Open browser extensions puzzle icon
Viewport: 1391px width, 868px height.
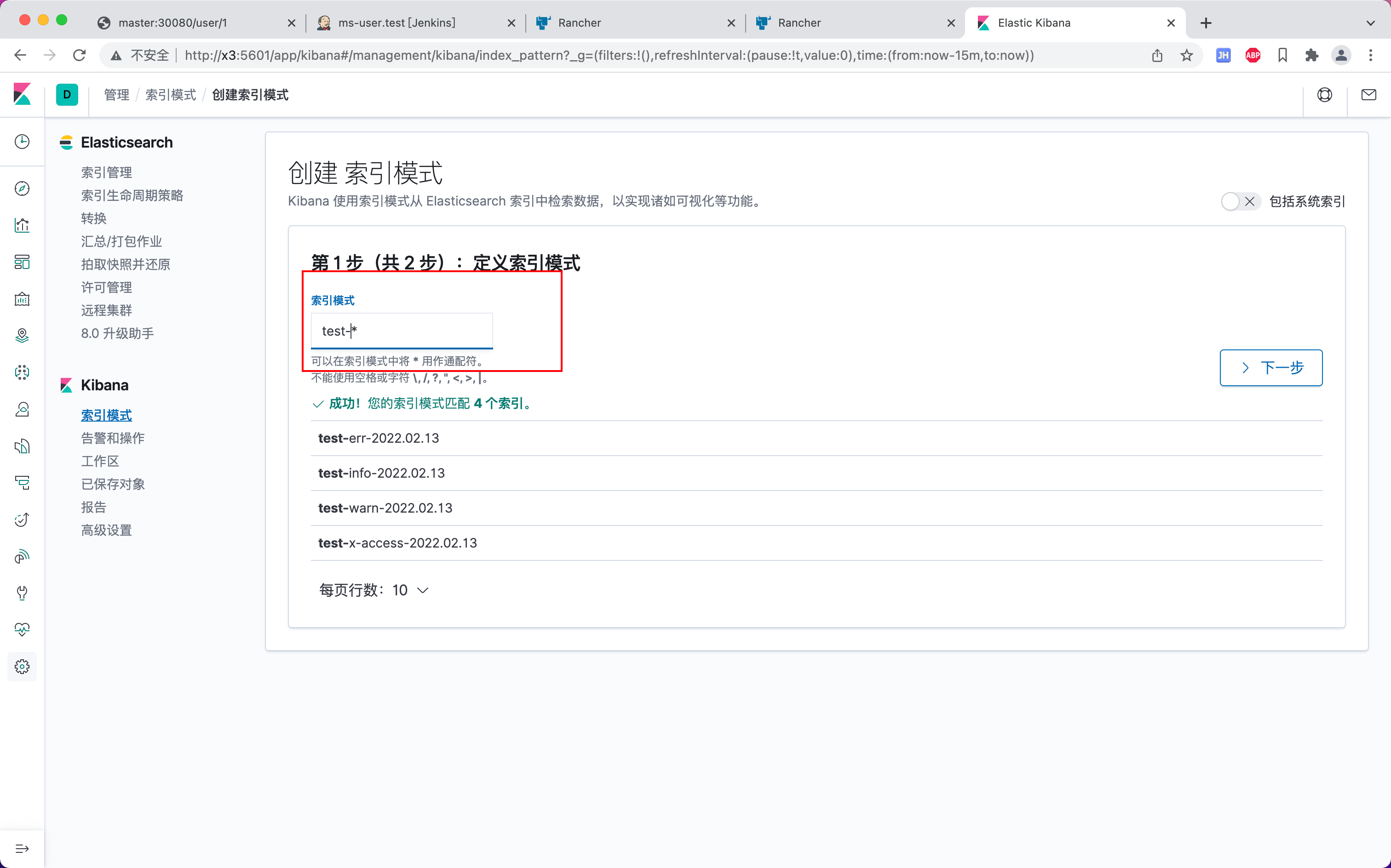[x=1312, y=55]
